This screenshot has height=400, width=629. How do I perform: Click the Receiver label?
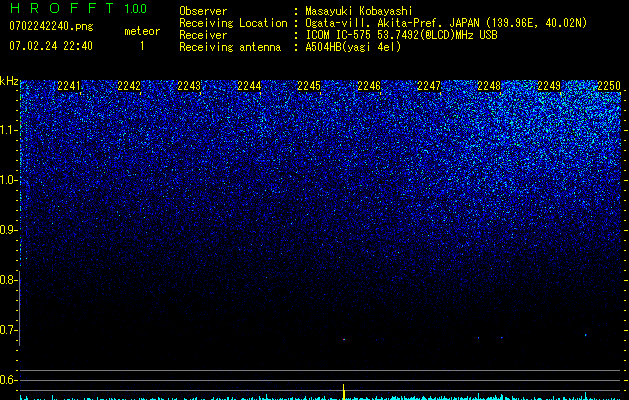(x=203, y=35)
